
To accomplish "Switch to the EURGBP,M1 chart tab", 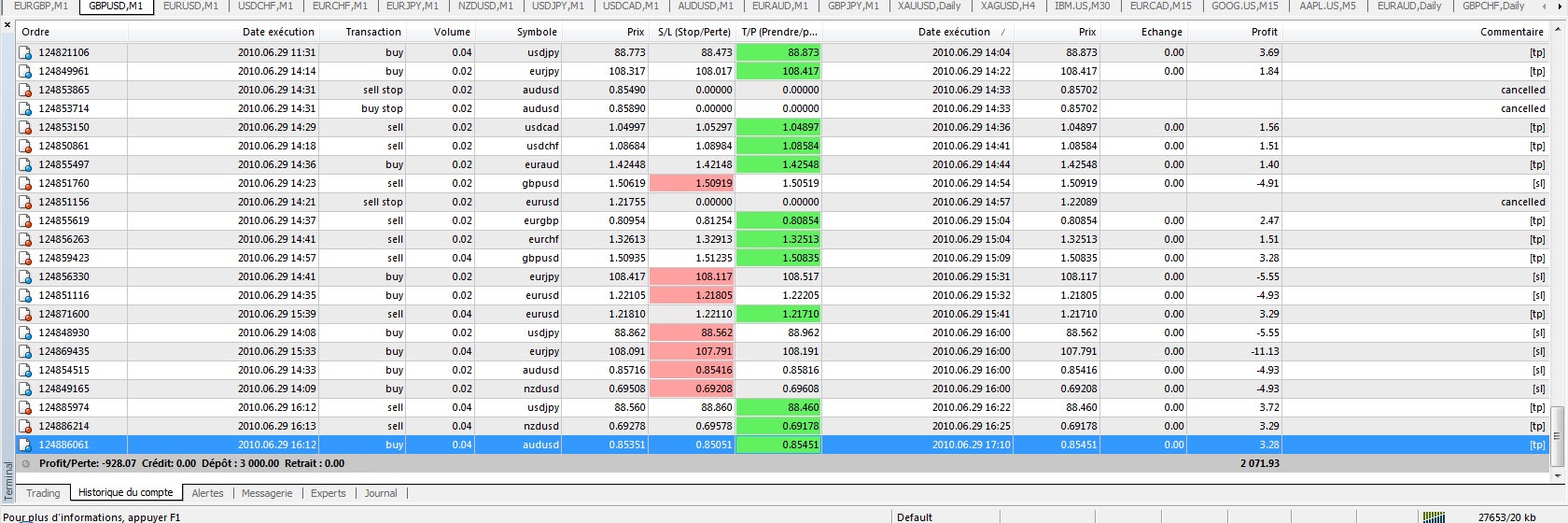I will coord(40,6).
